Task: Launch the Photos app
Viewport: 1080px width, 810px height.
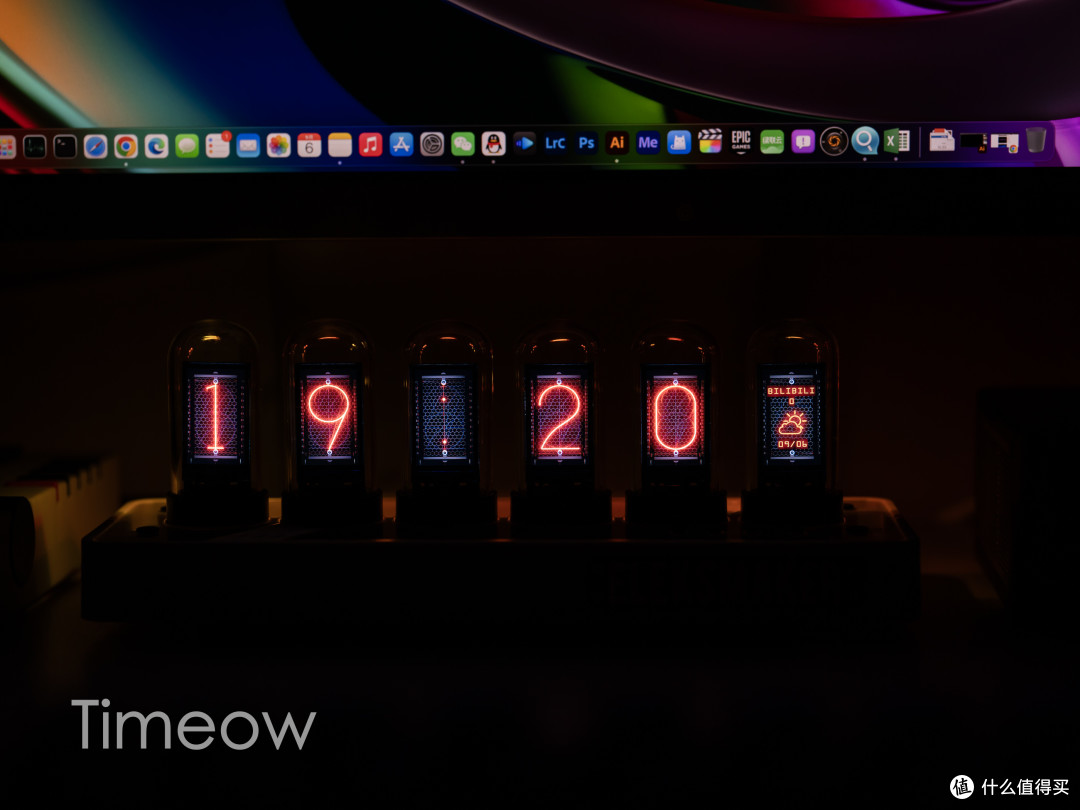Action: [278, 145]
